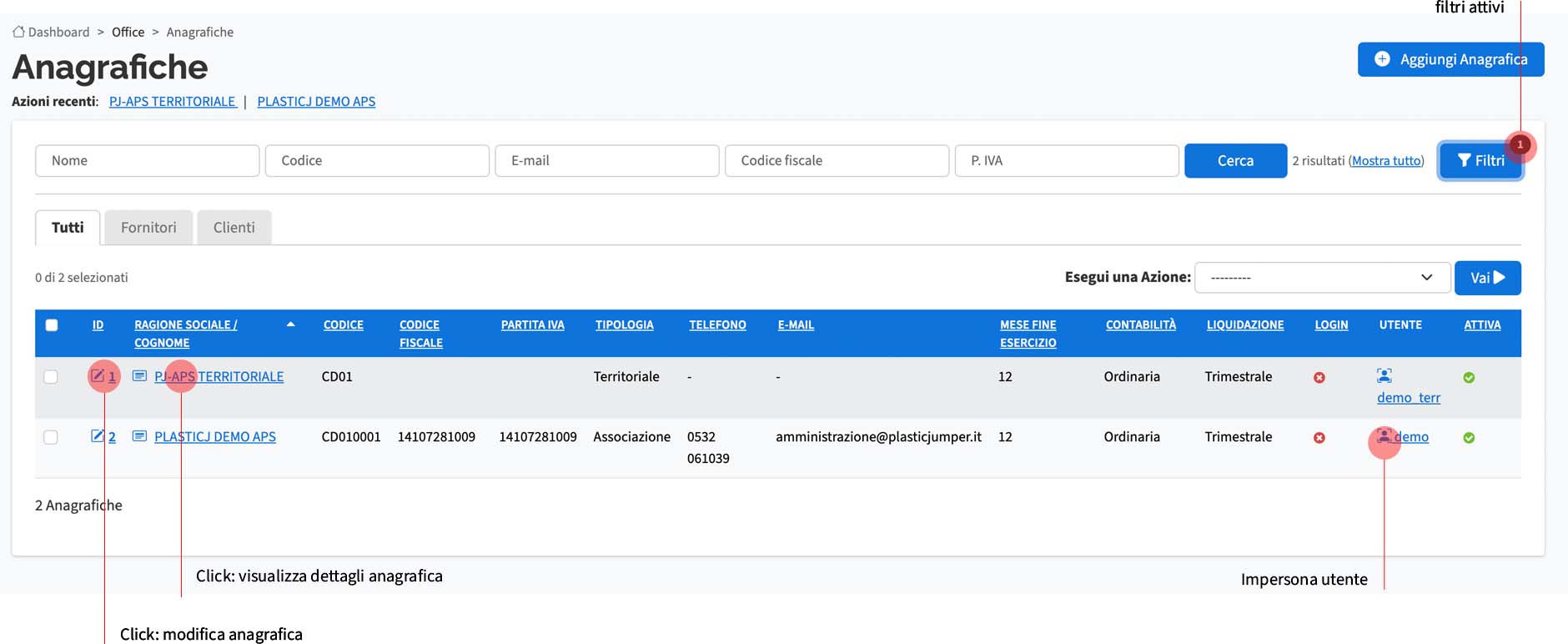Screen dimensions: 1568x644
Task: Open recent action PJ-APS TERRITORIALE link
Action: [x=173, y=102]
